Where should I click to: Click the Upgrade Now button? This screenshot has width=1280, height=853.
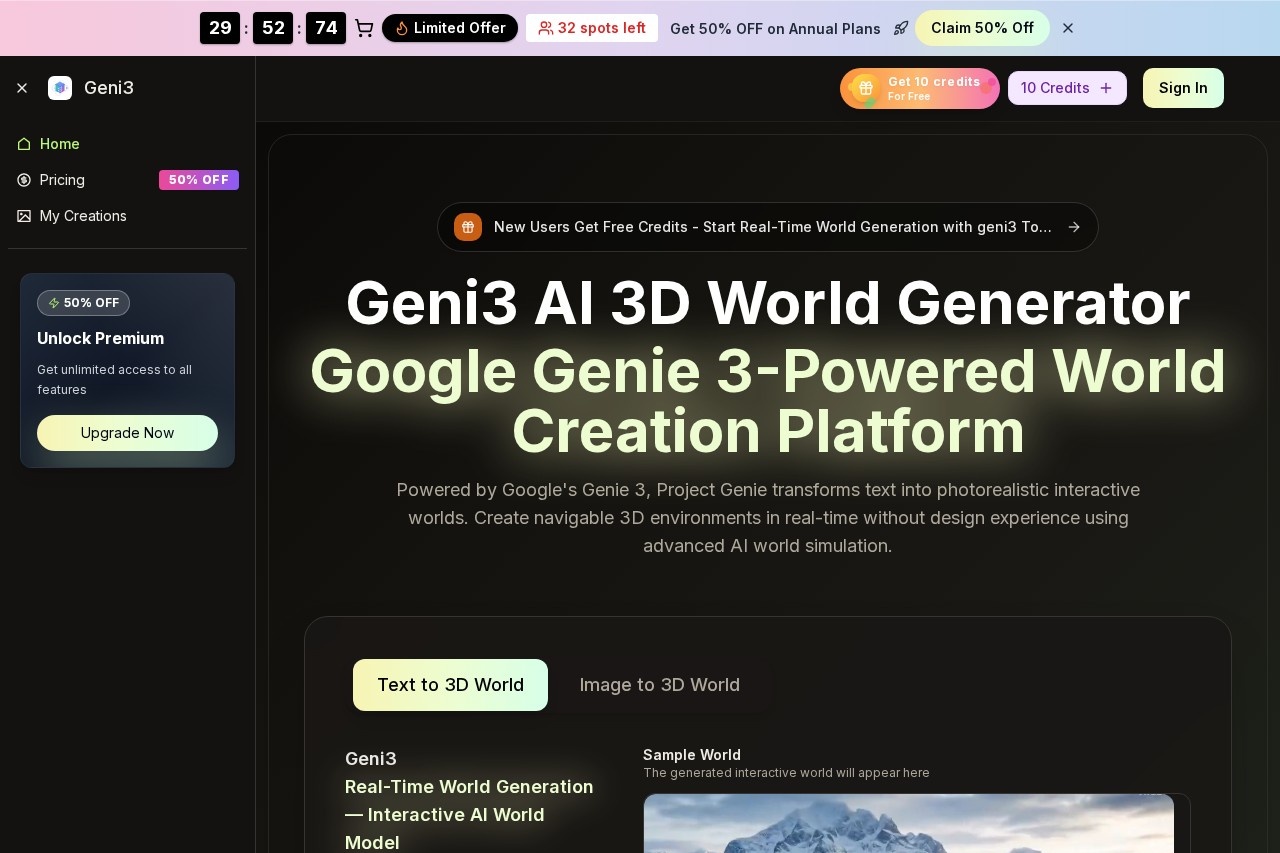[127, 433]
